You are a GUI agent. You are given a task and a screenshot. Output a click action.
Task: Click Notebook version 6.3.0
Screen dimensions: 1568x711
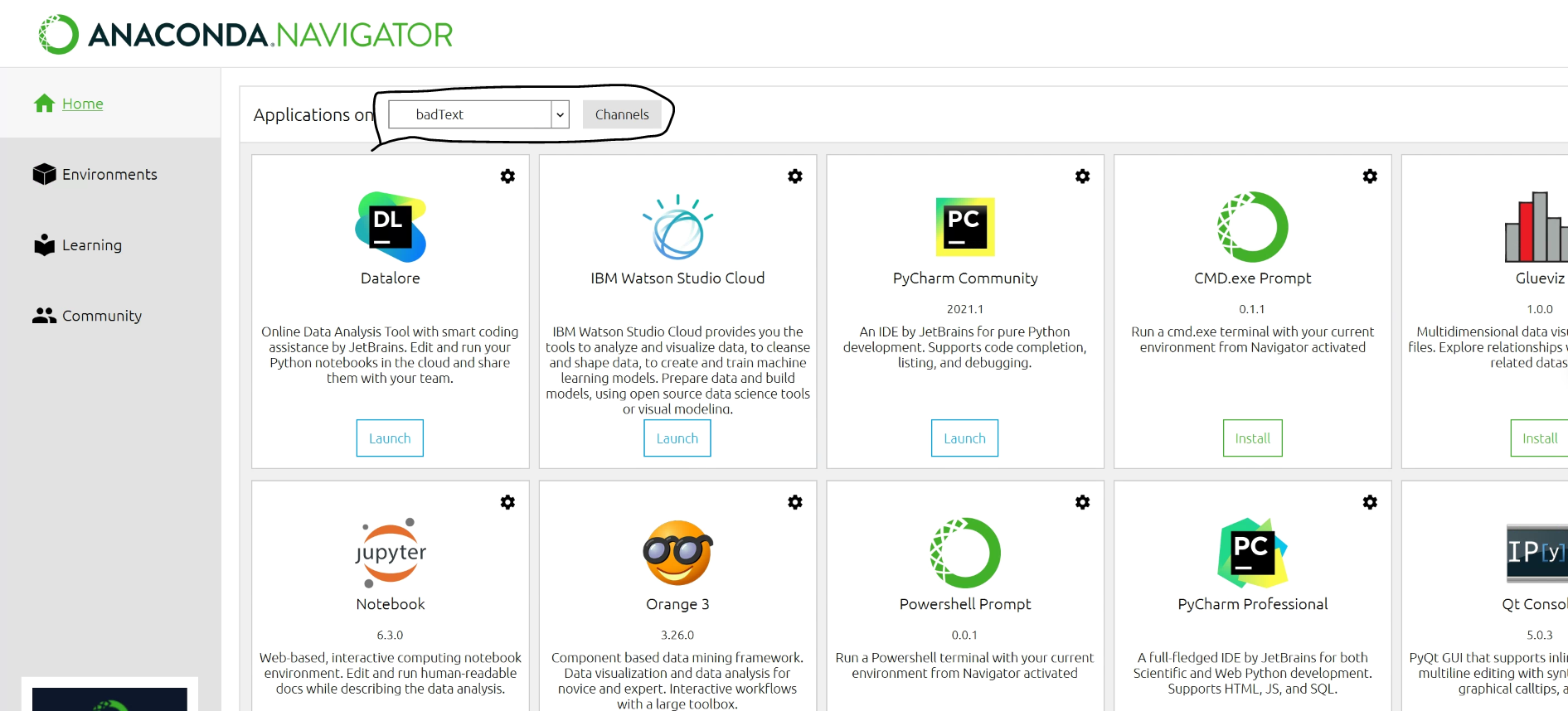tap(390, 635)
